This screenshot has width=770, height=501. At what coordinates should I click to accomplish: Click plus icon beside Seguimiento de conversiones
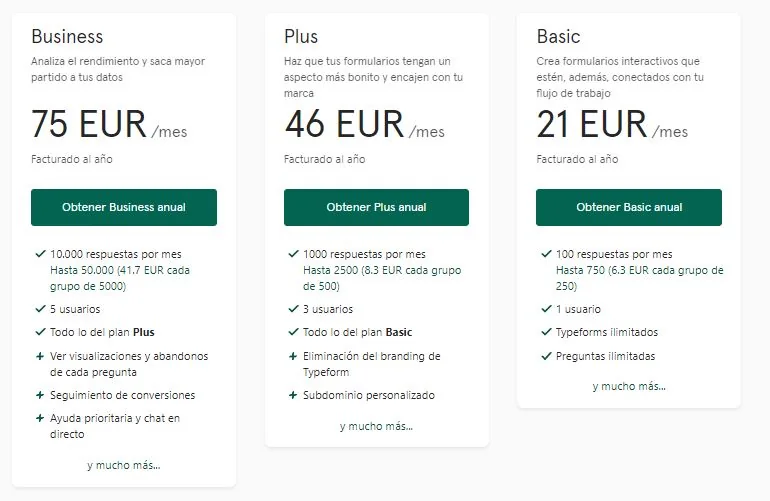tap(40, 395)
